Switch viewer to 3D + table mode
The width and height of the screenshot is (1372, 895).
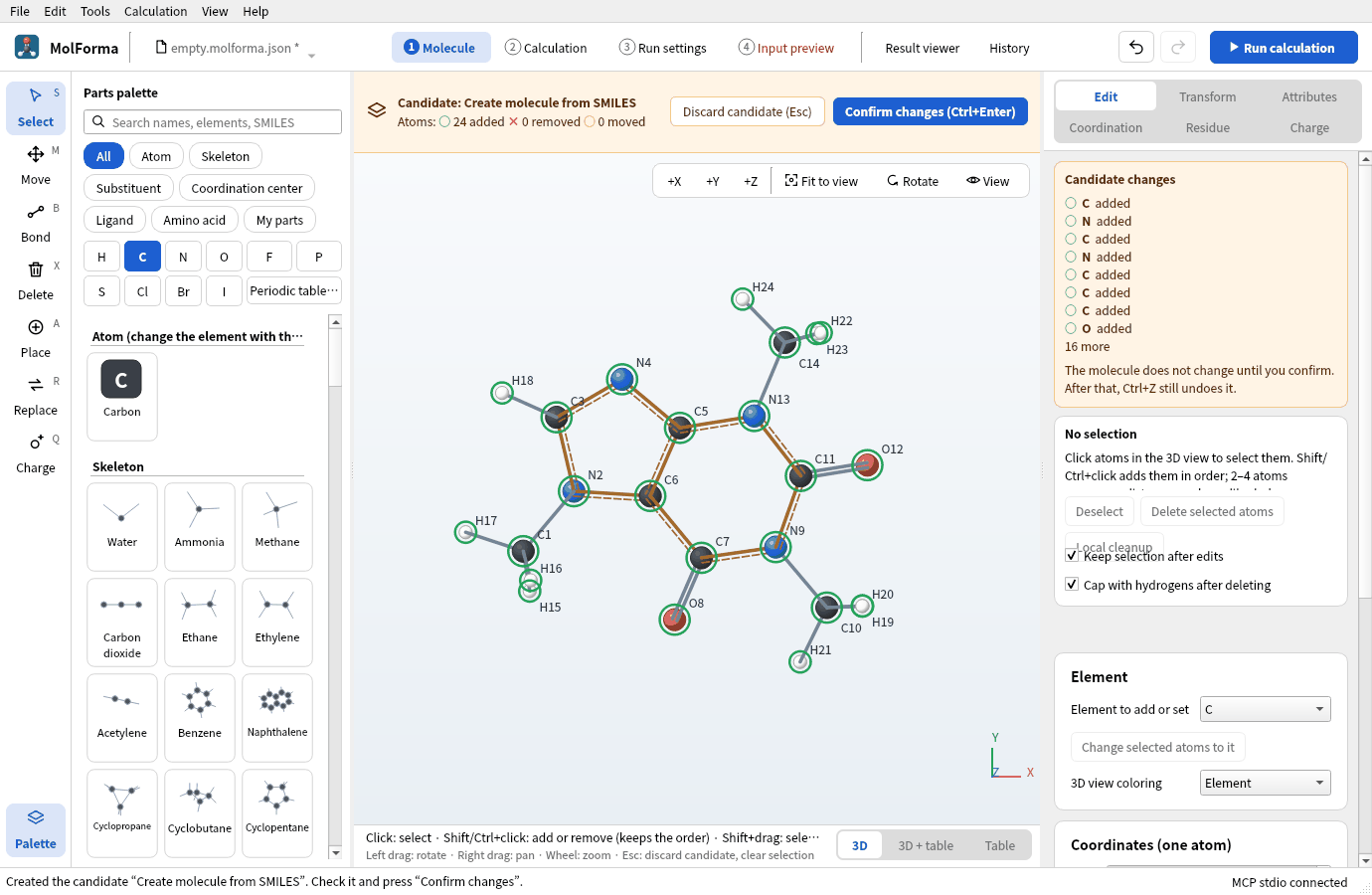coord(926,845)
